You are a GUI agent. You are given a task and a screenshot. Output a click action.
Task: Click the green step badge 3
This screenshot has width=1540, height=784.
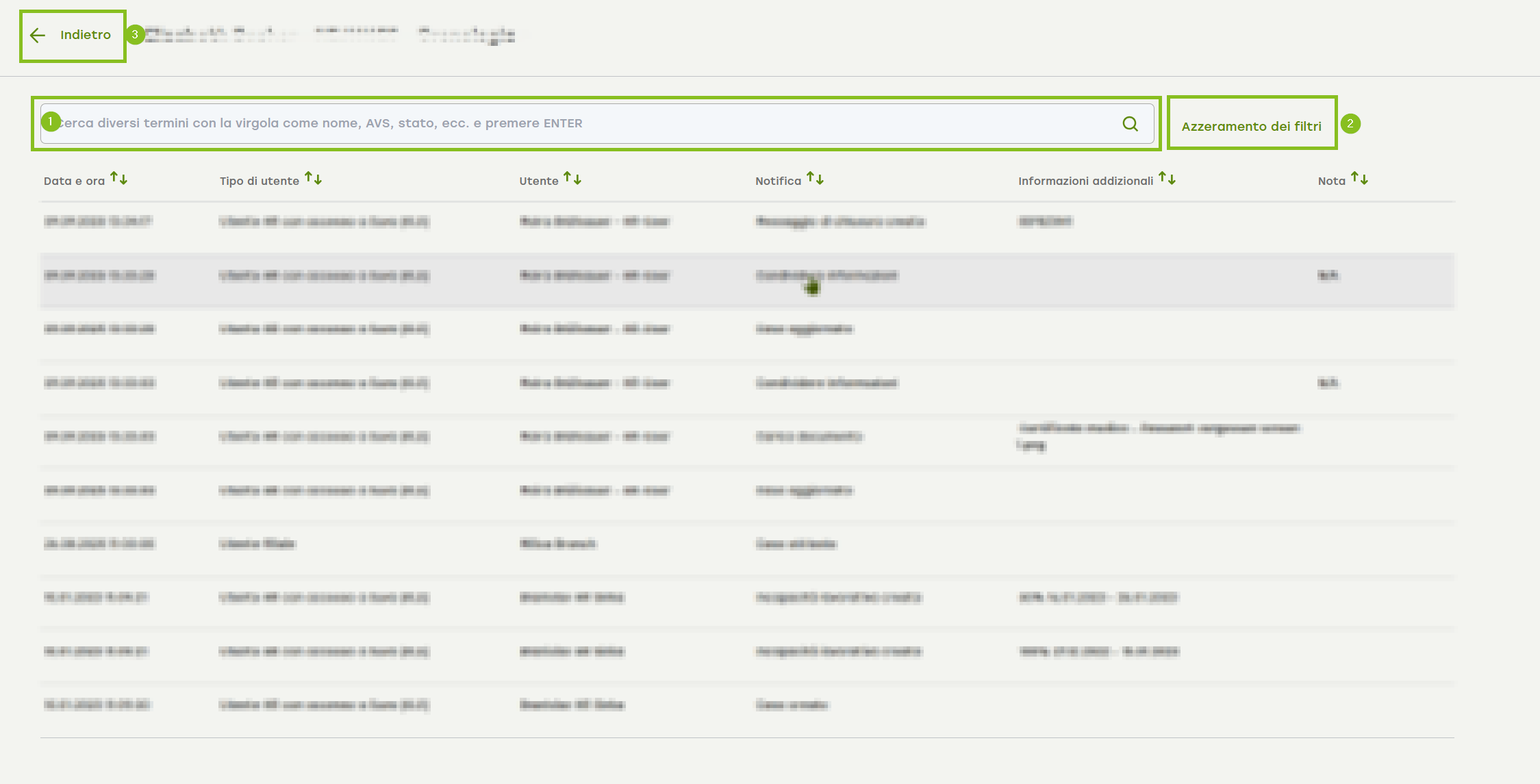[x=135, y=35]
